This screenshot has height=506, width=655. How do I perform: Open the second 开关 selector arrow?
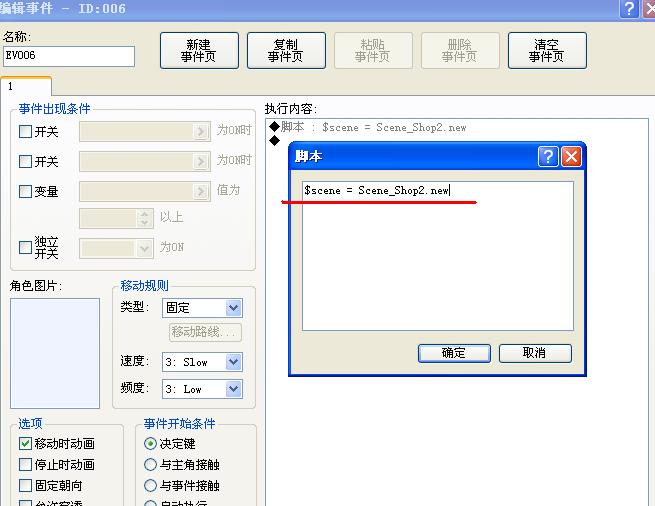pos(201,161)
